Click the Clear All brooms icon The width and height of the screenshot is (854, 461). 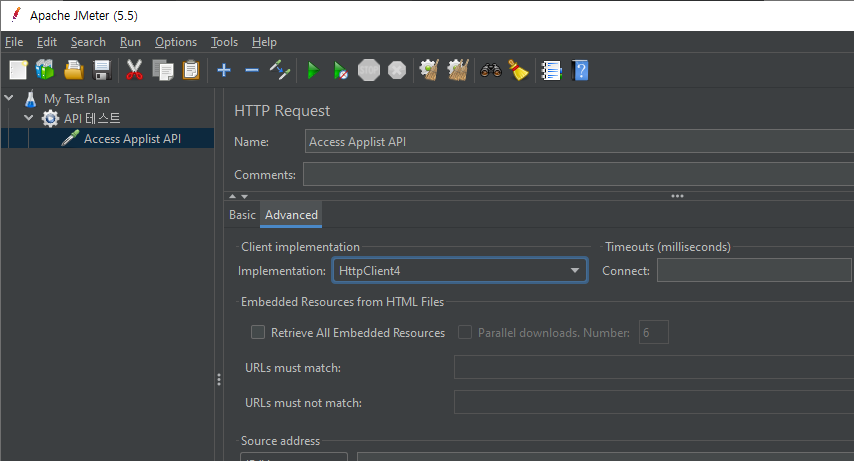click(x=458, y=70)
